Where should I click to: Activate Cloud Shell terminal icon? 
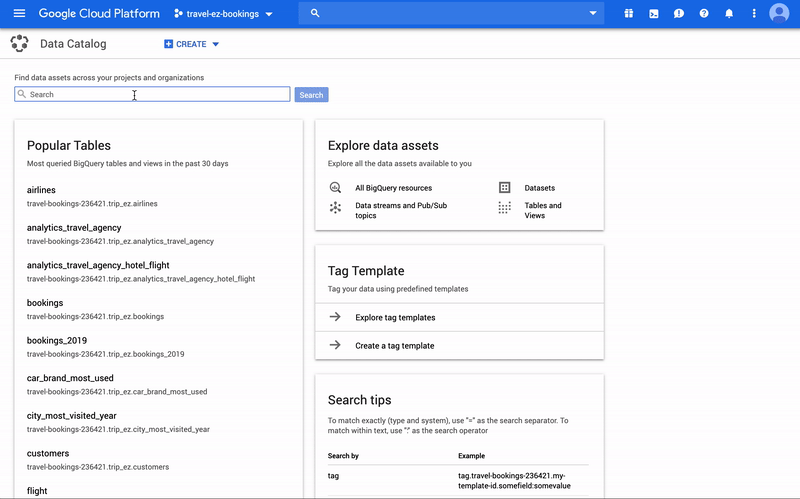point(654,14)
